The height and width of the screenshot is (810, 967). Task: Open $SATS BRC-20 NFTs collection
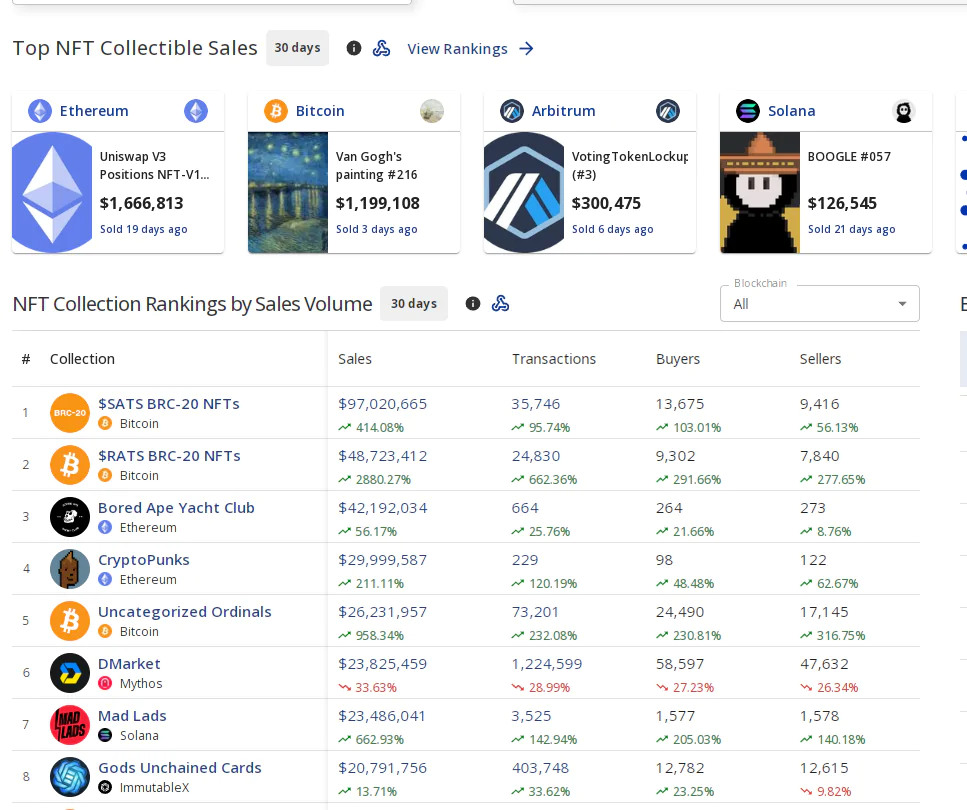169,404
